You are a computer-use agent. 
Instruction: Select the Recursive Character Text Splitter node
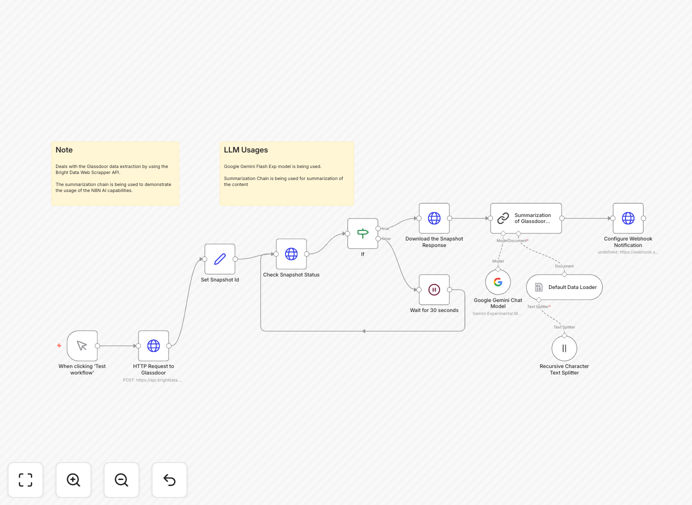pyautogui.click(x=564, y=348)
